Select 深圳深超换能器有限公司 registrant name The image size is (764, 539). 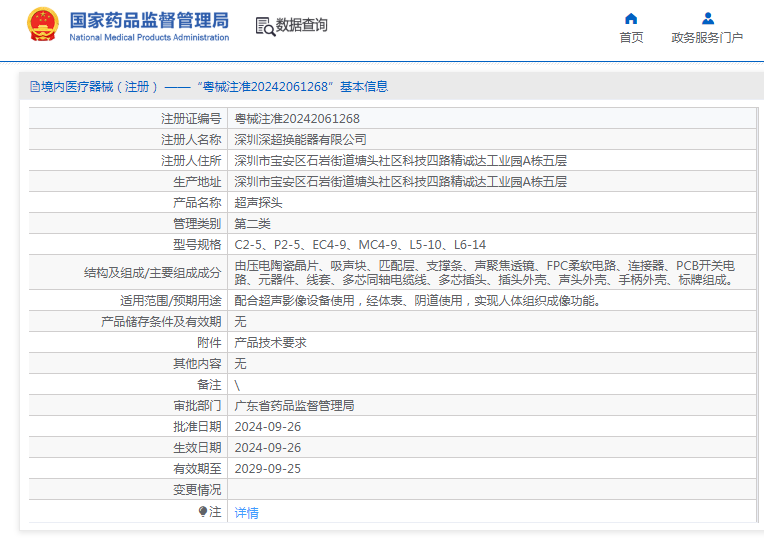coord(300,140)
